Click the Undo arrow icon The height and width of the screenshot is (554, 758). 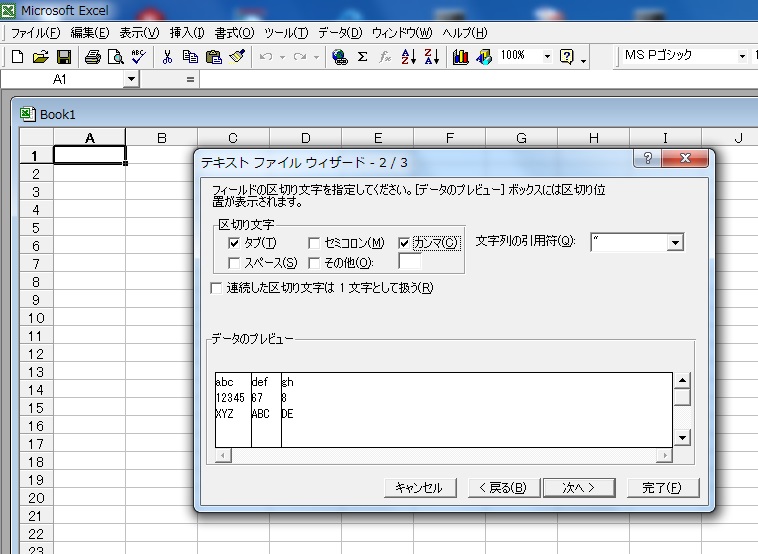266,57
